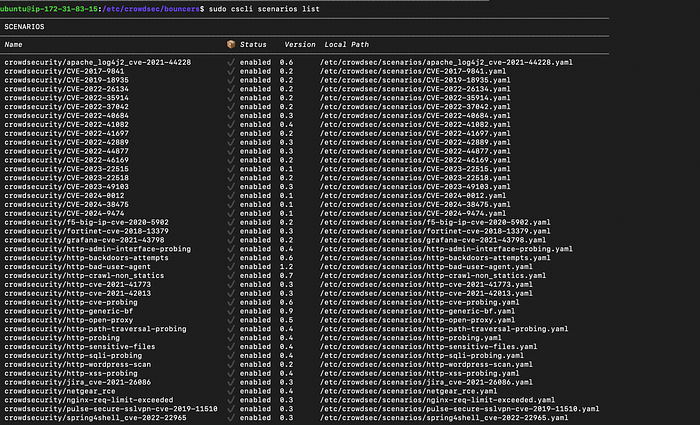The image size is (700, 425).
Task: Click path /etc/crowdsec/scenarios/http-open-proxy.yaml
Action: coord(417,320)
